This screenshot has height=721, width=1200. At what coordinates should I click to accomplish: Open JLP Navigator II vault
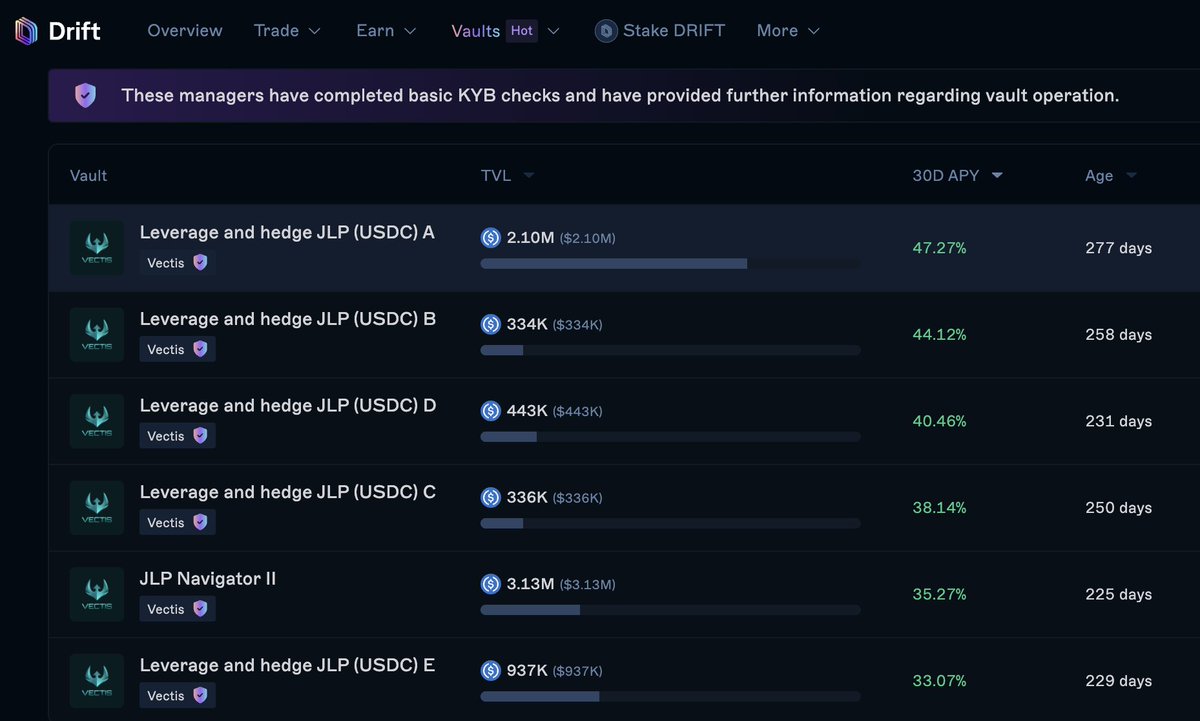[x=208, y=579]
